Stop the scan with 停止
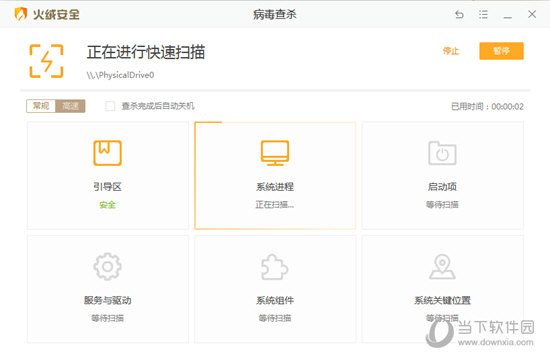550x362 pixels. pyautogui.click(x=451, y=51)
